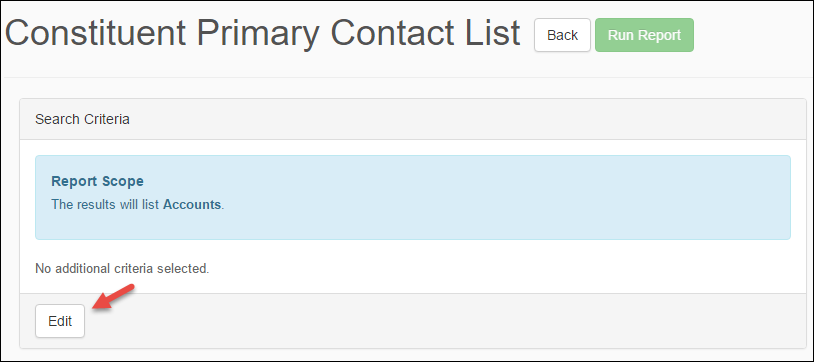Image resolution: width=814 pixels, height=362 pixels.
Task: Click the gray footer bar beside Edit
Action: (x=441, y=321)
